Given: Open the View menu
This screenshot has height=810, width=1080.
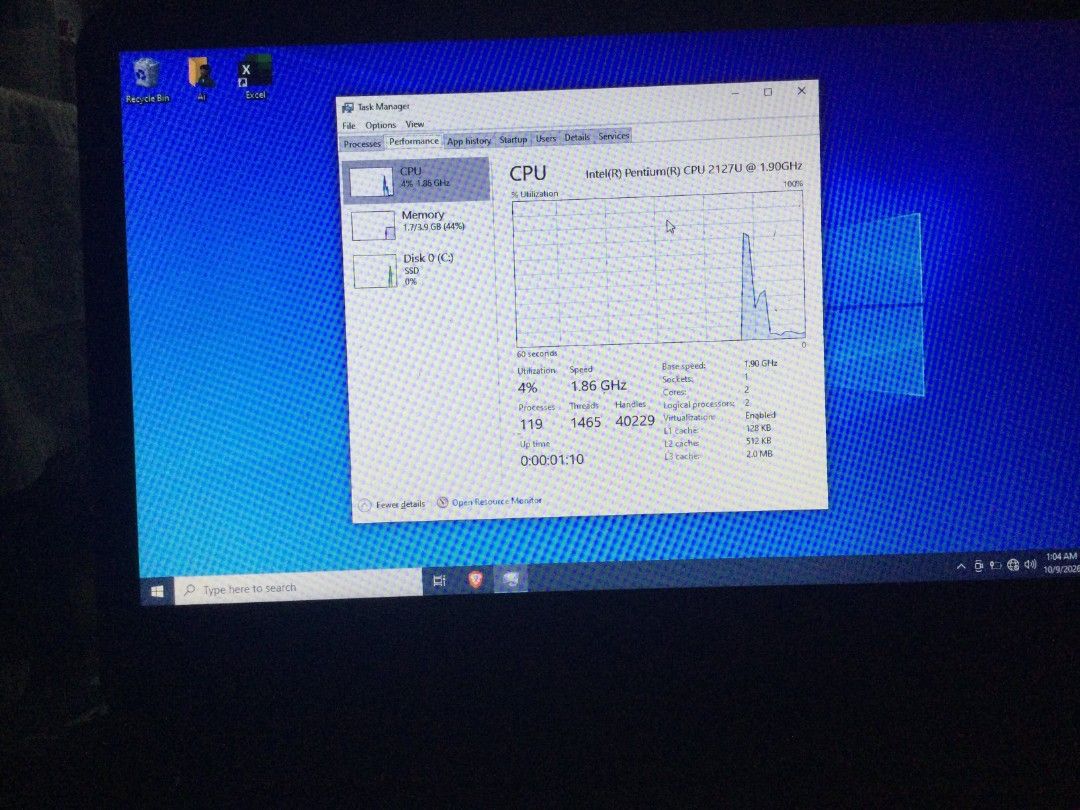Looking at the screenshot, I should (x=415, y=124).
